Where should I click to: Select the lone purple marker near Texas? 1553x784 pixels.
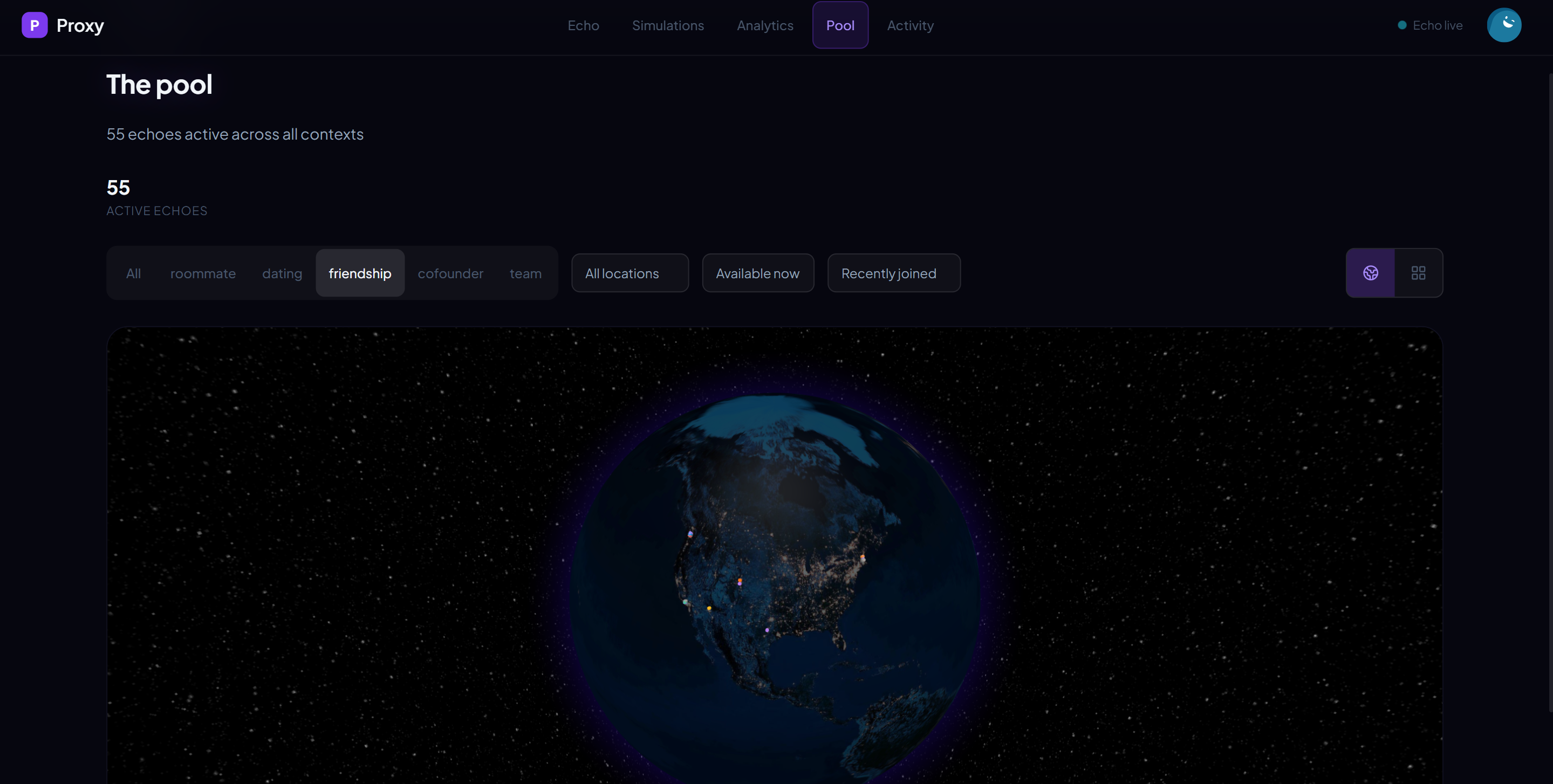[x=767, y=630]
